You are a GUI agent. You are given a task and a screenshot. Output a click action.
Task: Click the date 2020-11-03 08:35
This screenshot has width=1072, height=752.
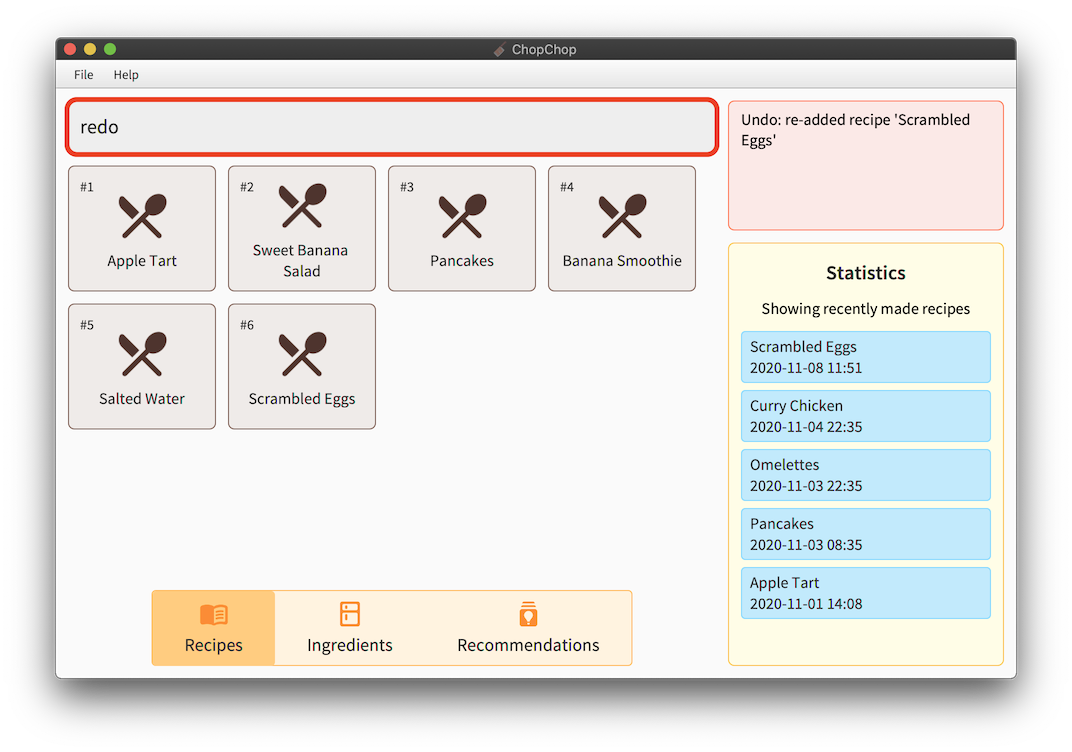point(806,546)
